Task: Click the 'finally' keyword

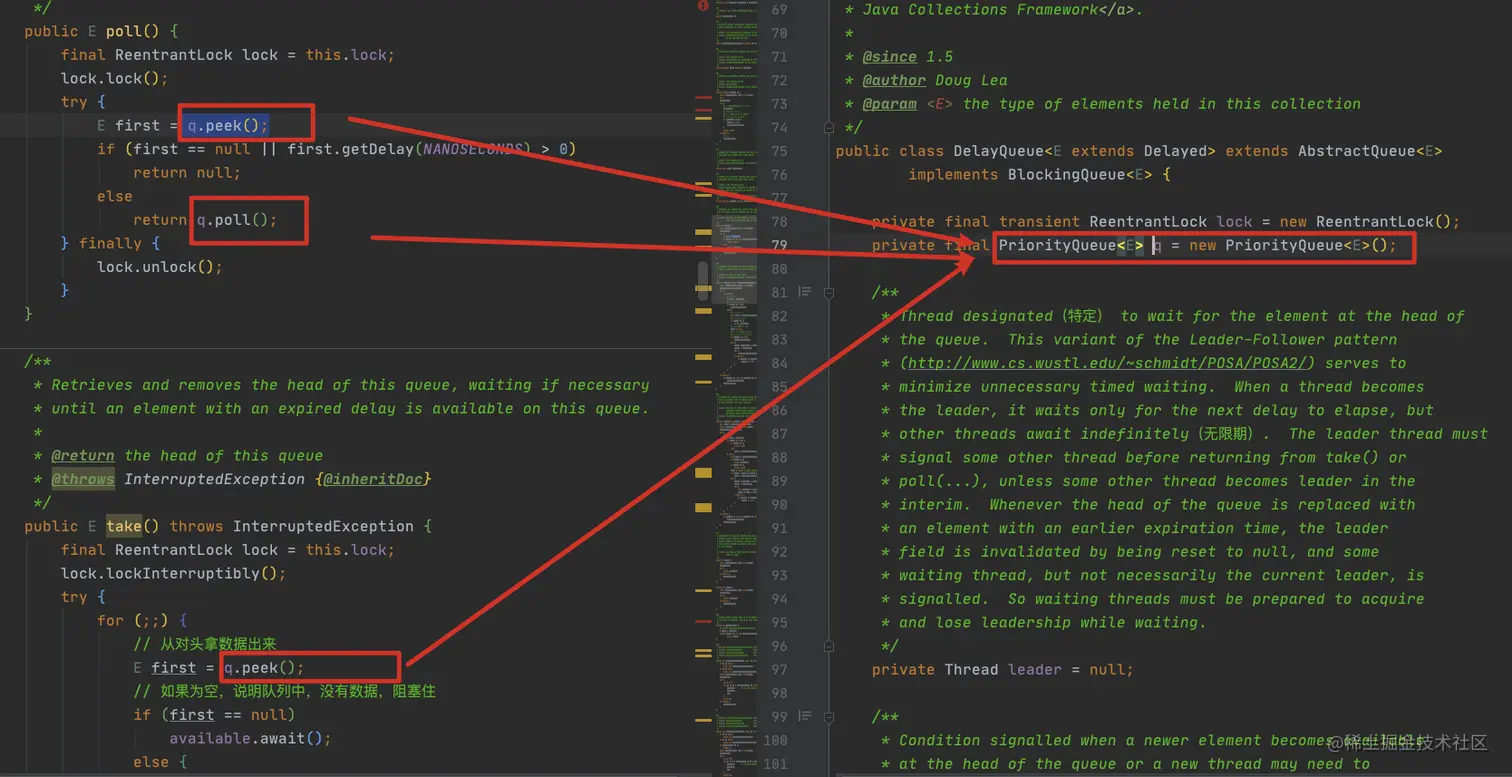Action: pyautogui.click(x=111, y=243)
